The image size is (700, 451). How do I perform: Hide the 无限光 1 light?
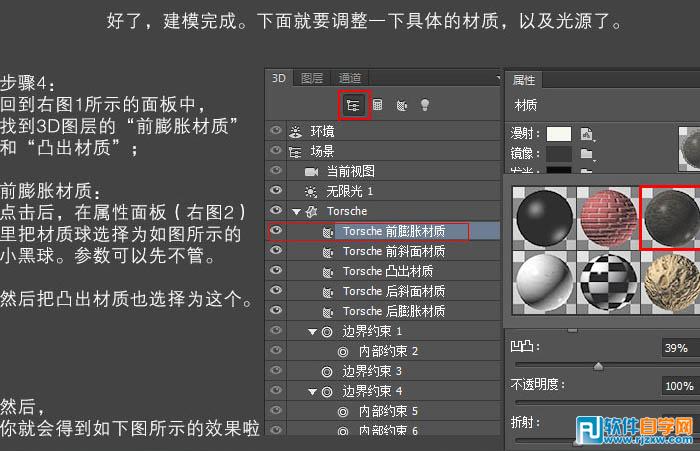click(x=276, y=190)
